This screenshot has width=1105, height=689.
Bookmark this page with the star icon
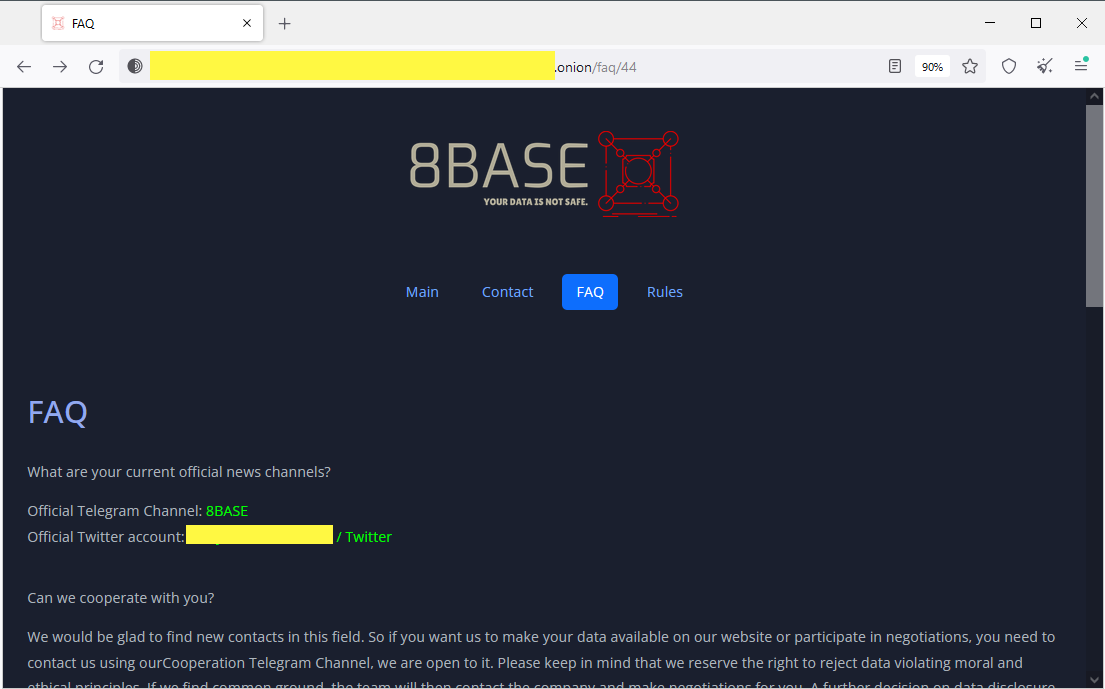click(x=970, y=66)
